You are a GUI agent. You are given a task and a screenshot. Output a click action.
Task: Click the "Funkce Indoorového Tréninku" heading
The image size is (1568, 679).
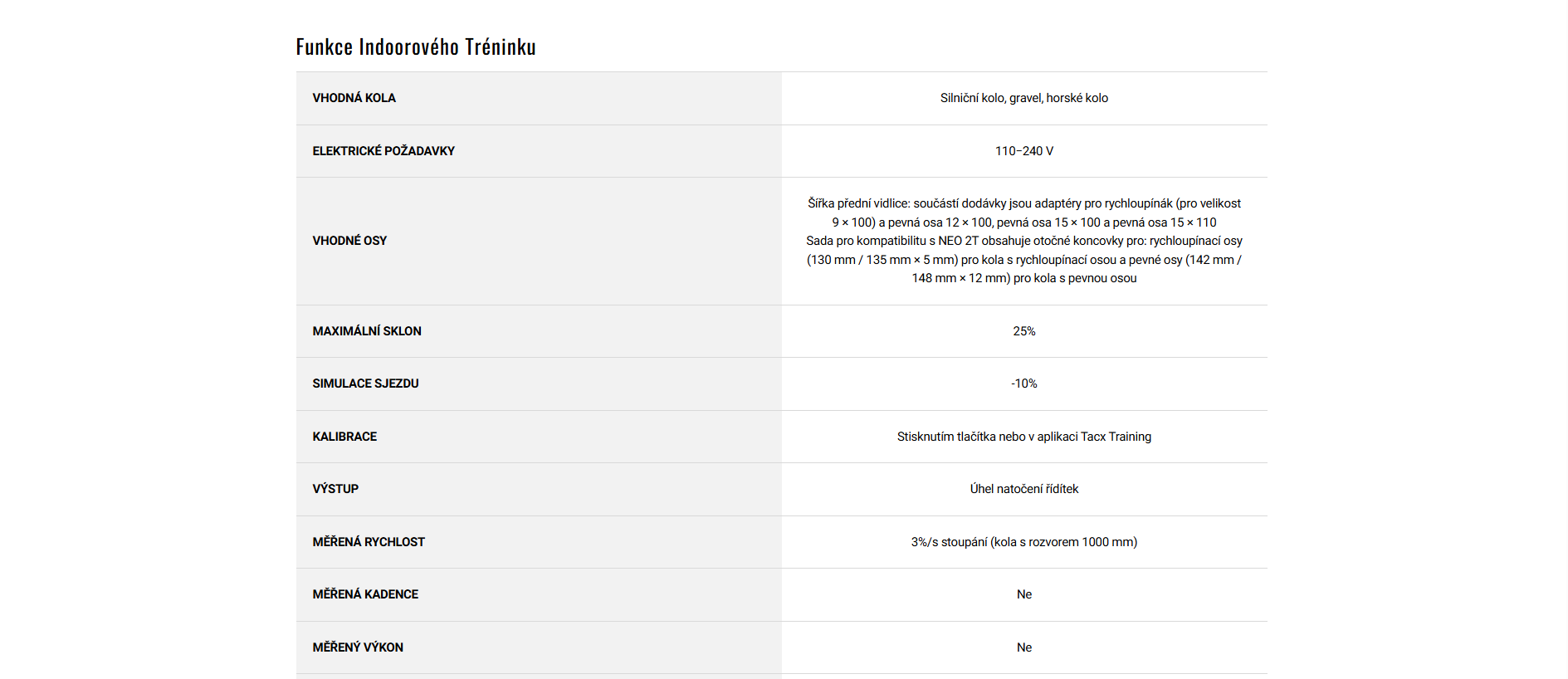pos(416,47)
